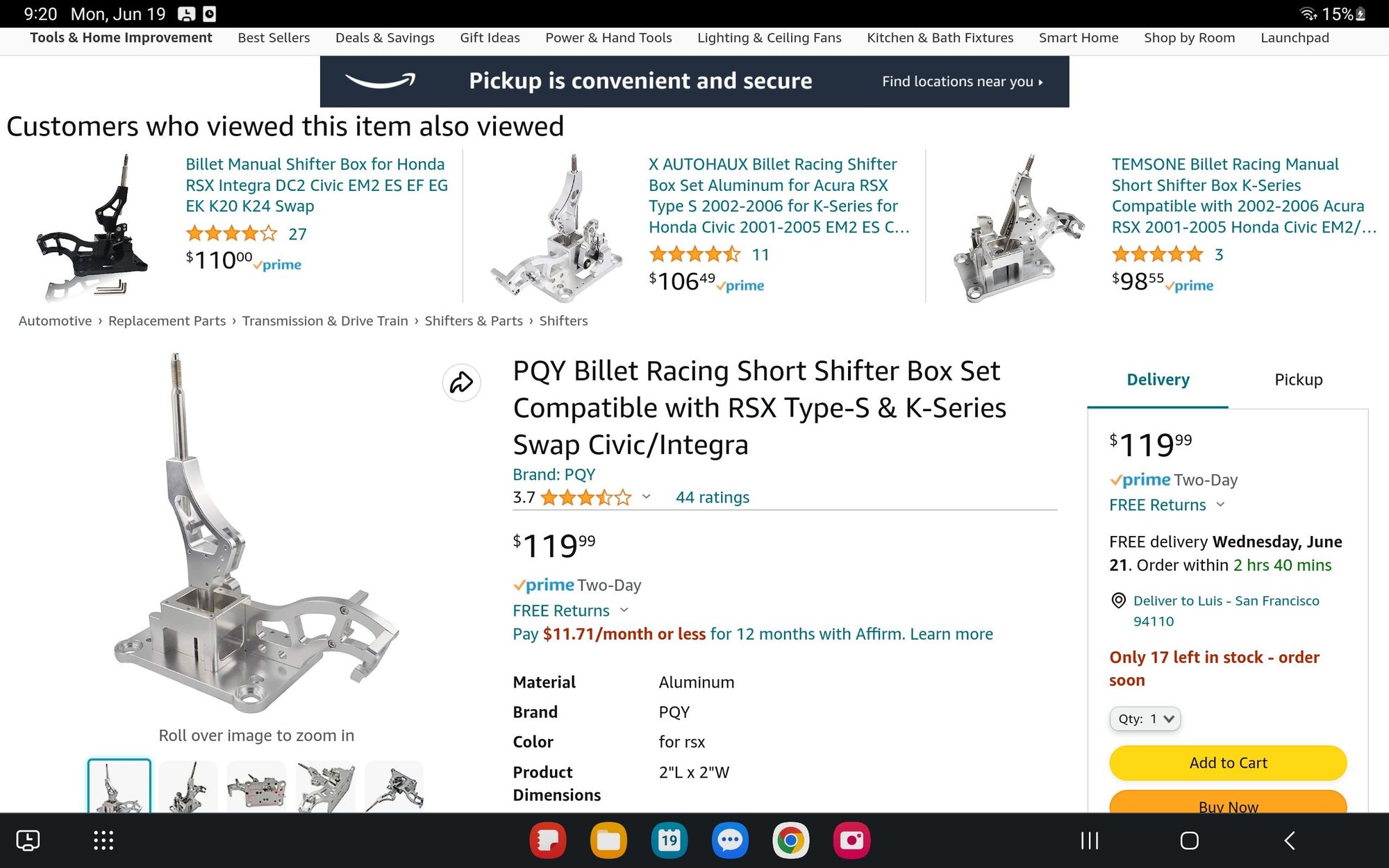This screenshot has width=1389, height=868.
Task: Open Power & Hand Tools menu
Action: point(608,37)
